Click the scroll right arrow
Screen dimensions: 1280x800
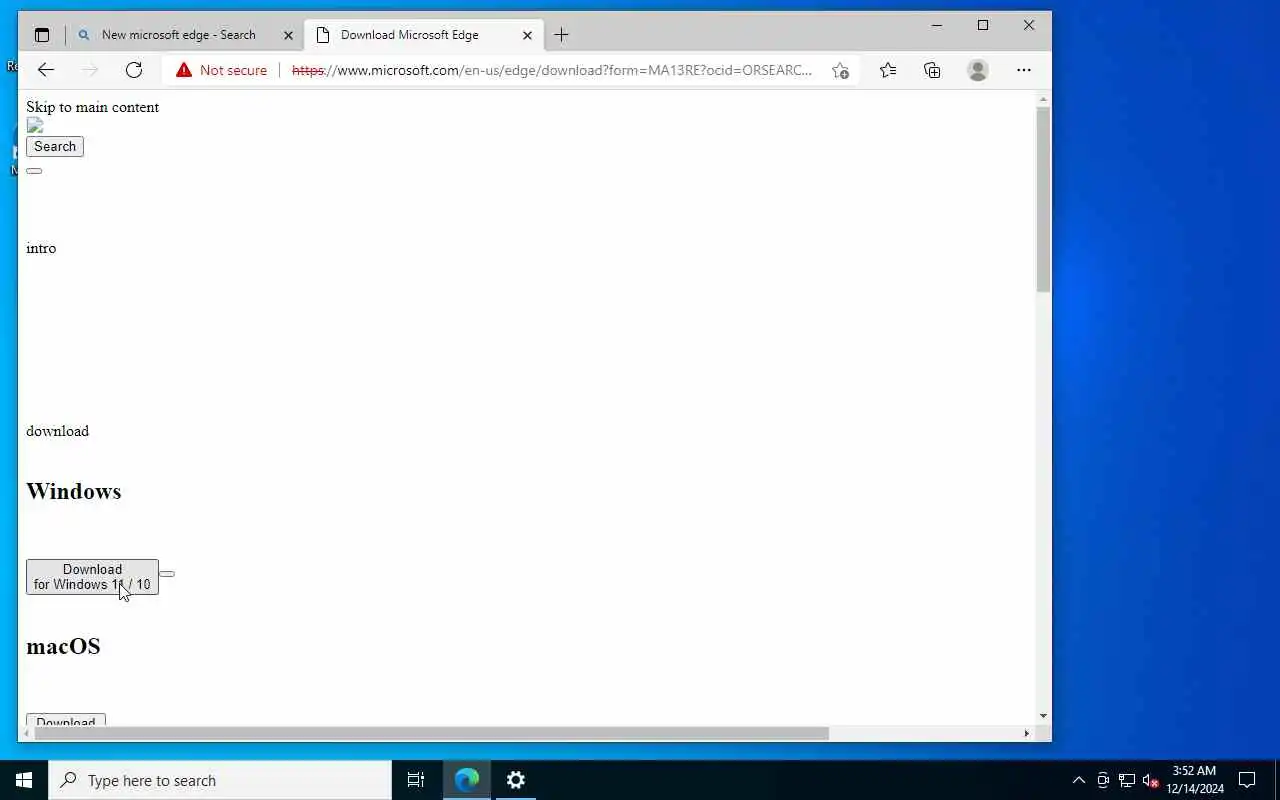[1026, 733]
